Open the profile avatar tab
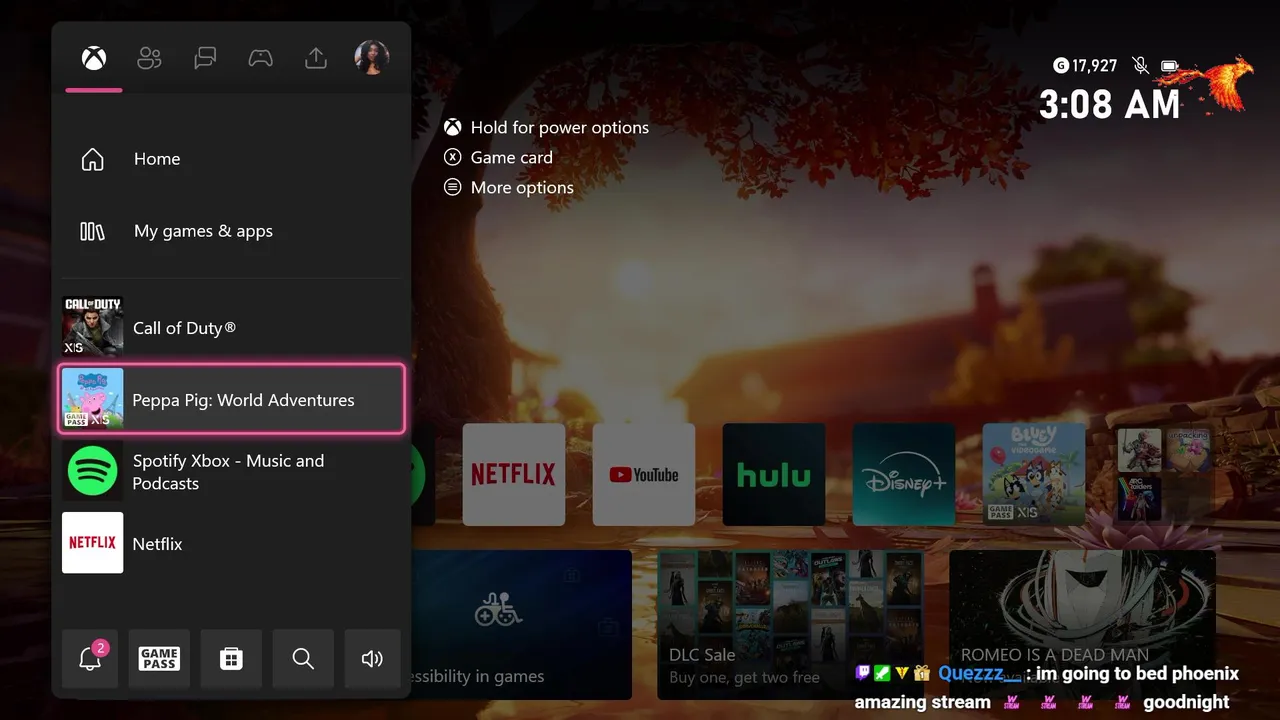1280x720 pixels. 372,58
